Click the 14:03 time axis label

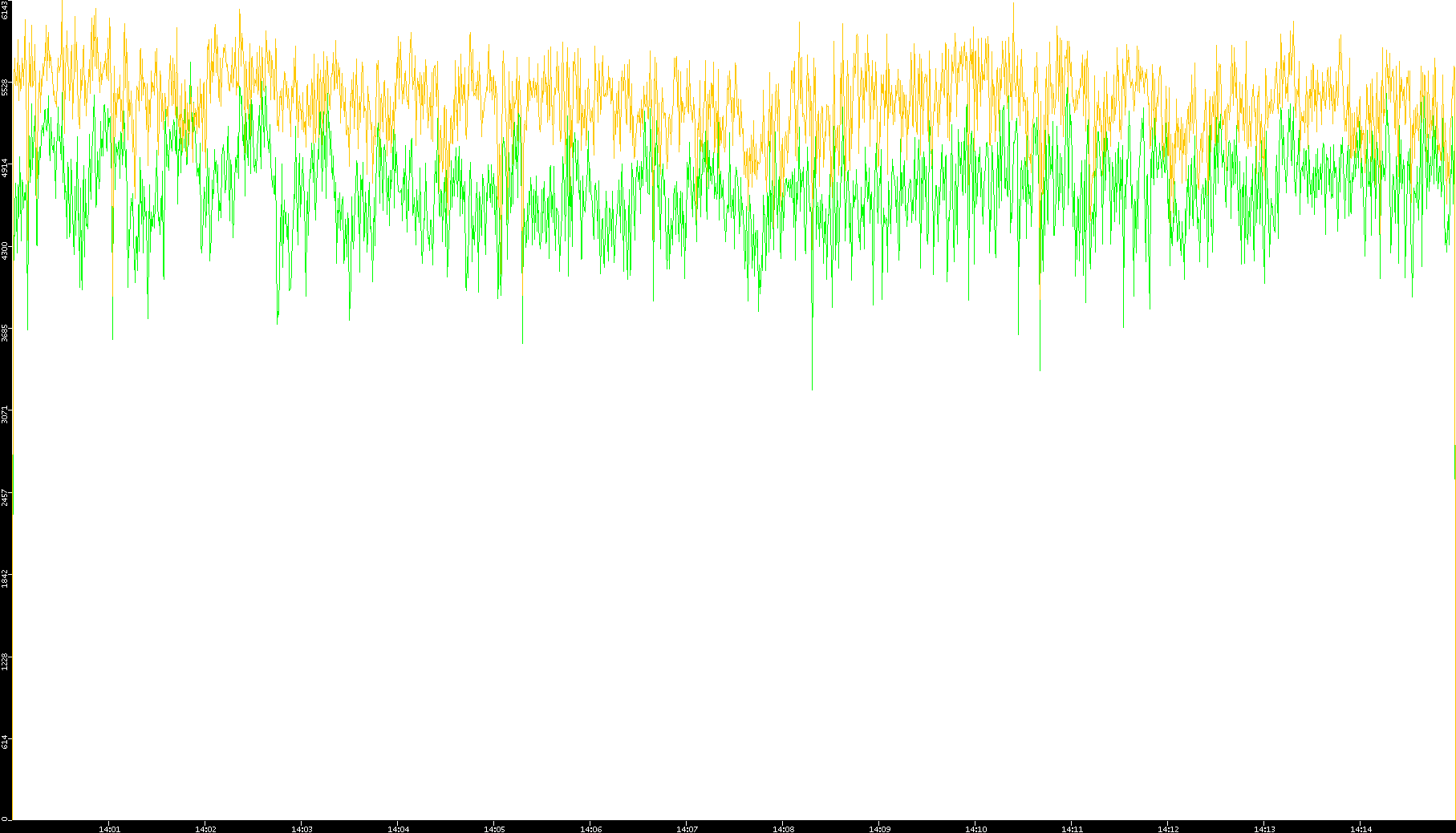tap(302, 829)
